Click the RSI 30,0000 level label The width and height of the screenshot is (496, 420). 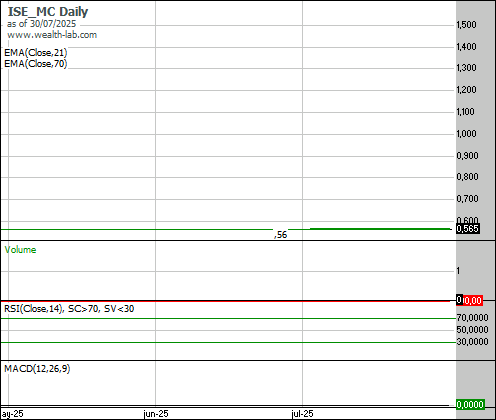tap(472, 342)
